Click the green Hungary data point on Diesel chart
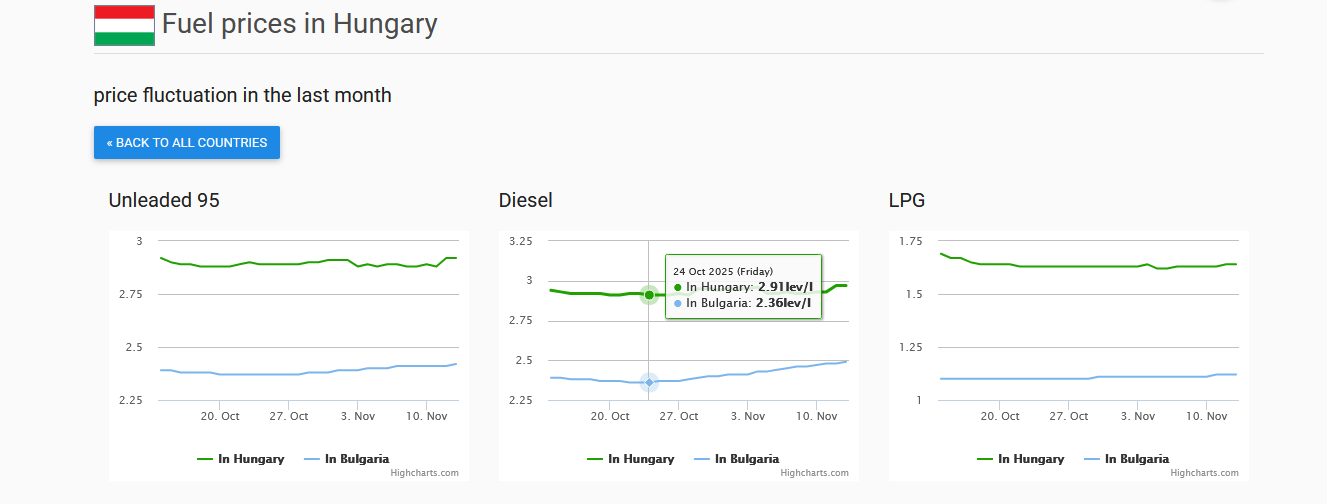Image resolution: width=1327 pixels, height=504 pixels. (x=649, y=295)
